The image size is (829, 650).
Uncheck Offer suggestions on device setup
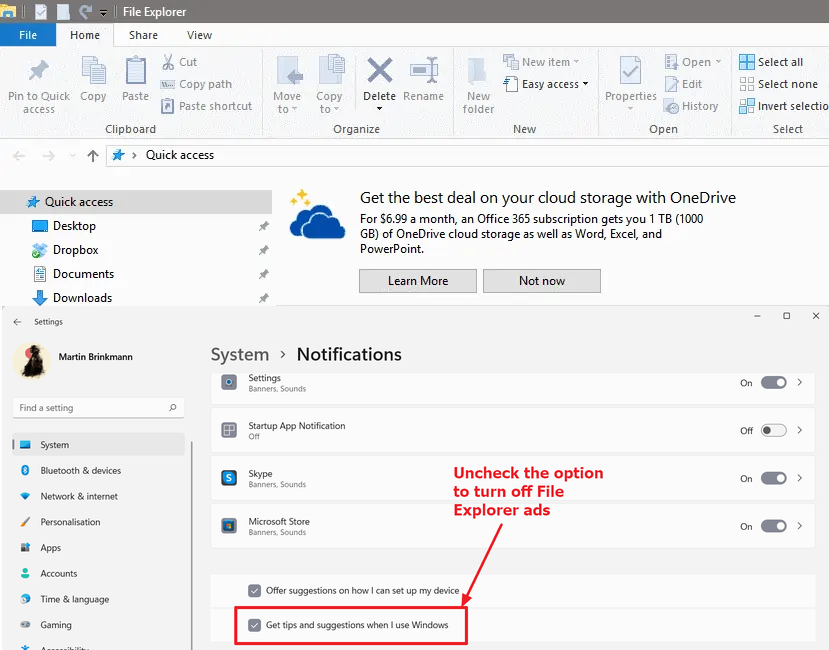255,591
